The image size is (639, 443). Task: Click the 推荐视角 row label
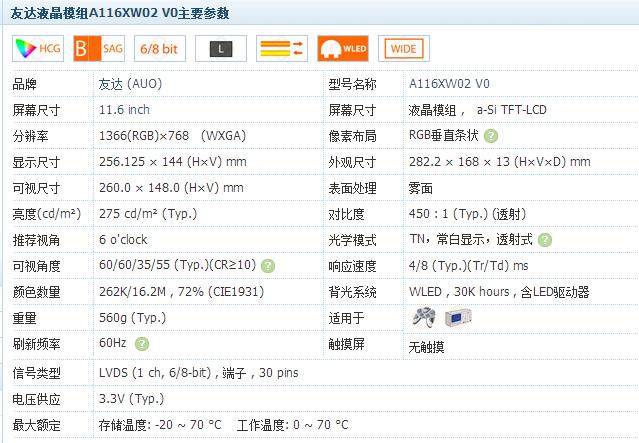click(36, 240)
